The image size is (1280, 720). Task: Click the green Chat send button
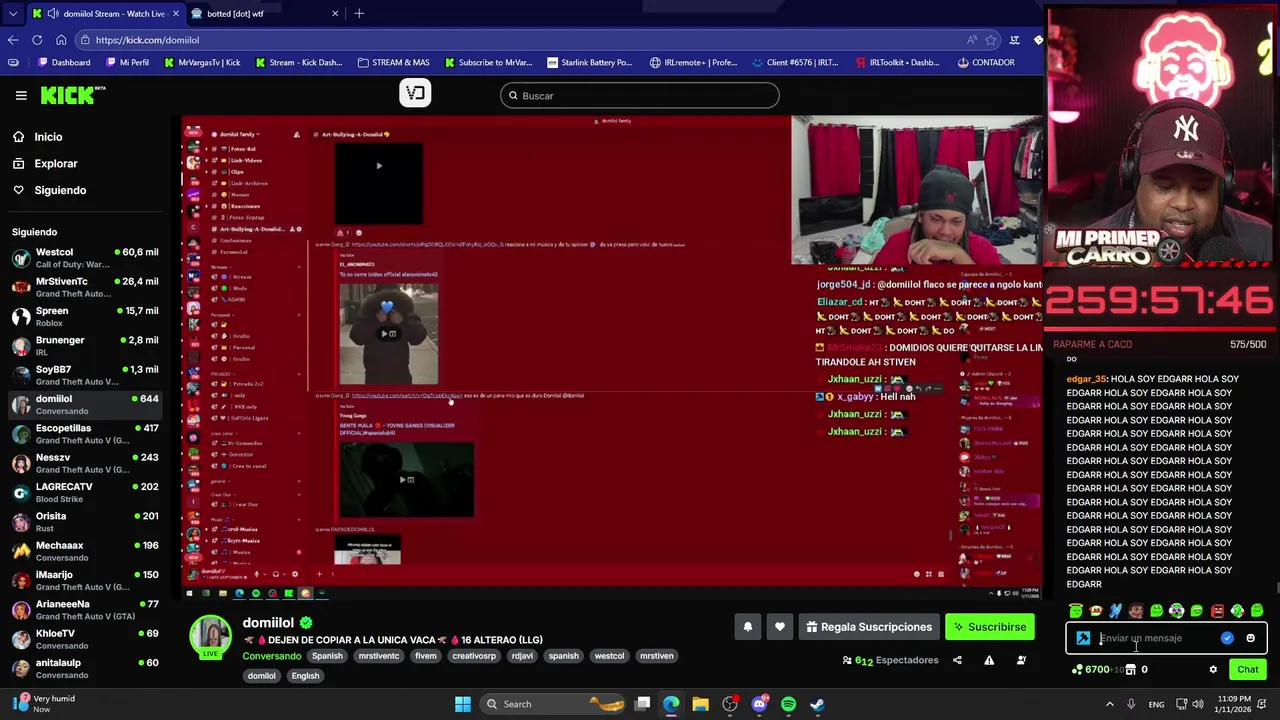click(1248, 670)
